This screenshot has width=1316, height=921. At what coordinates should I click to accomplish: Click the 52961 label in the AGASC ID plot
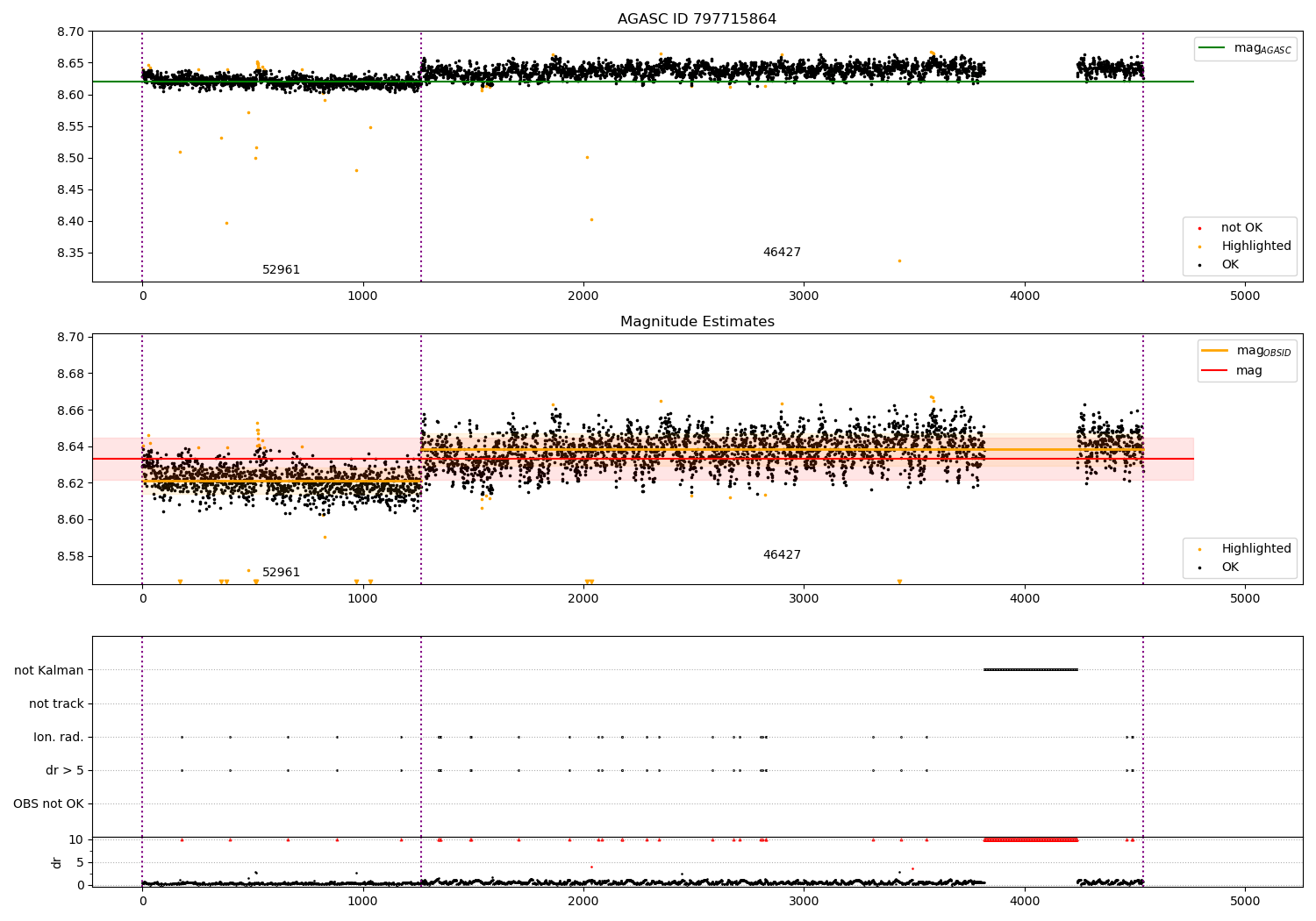point(281,270)
